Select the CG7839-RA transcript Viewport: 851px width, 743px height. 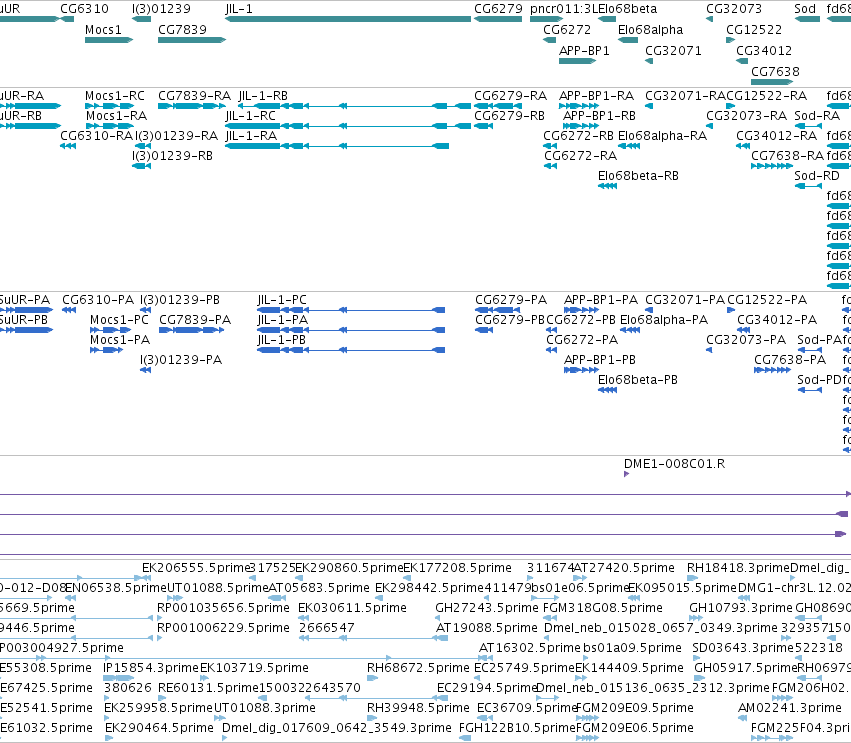(192, 106)
